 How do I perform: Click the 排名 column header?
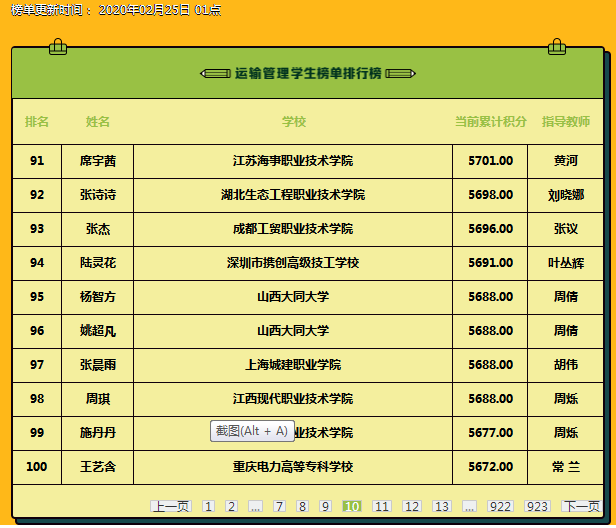(x=37, y=122)
